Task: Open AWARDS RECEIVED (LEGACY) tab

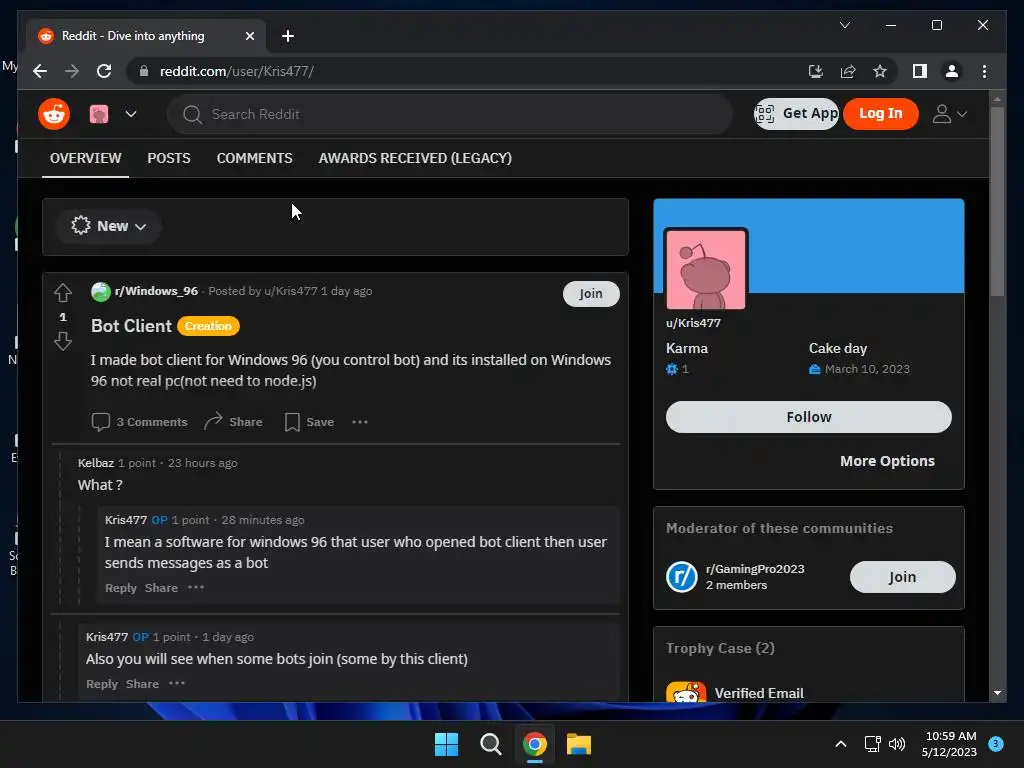Action: tap(415, 158)
